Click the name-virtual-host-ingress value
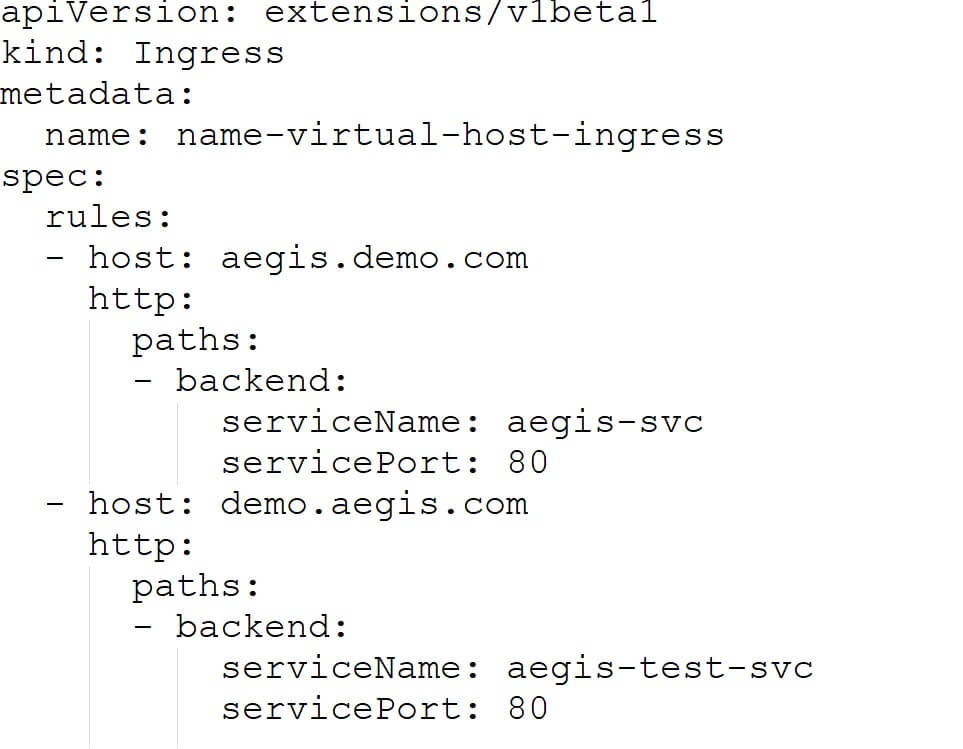The height and width of the screenshot is (749, 963). click(450, 135)
